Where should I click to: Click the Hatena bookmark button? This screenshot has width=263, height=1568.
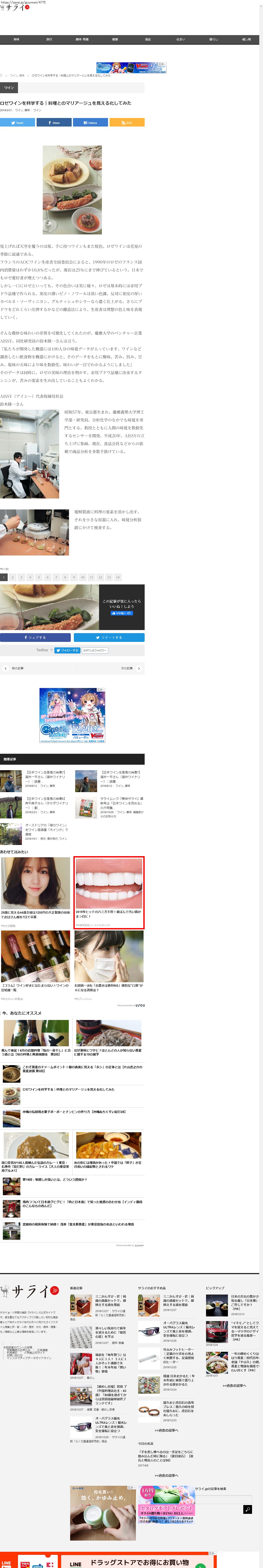point(90,122)
